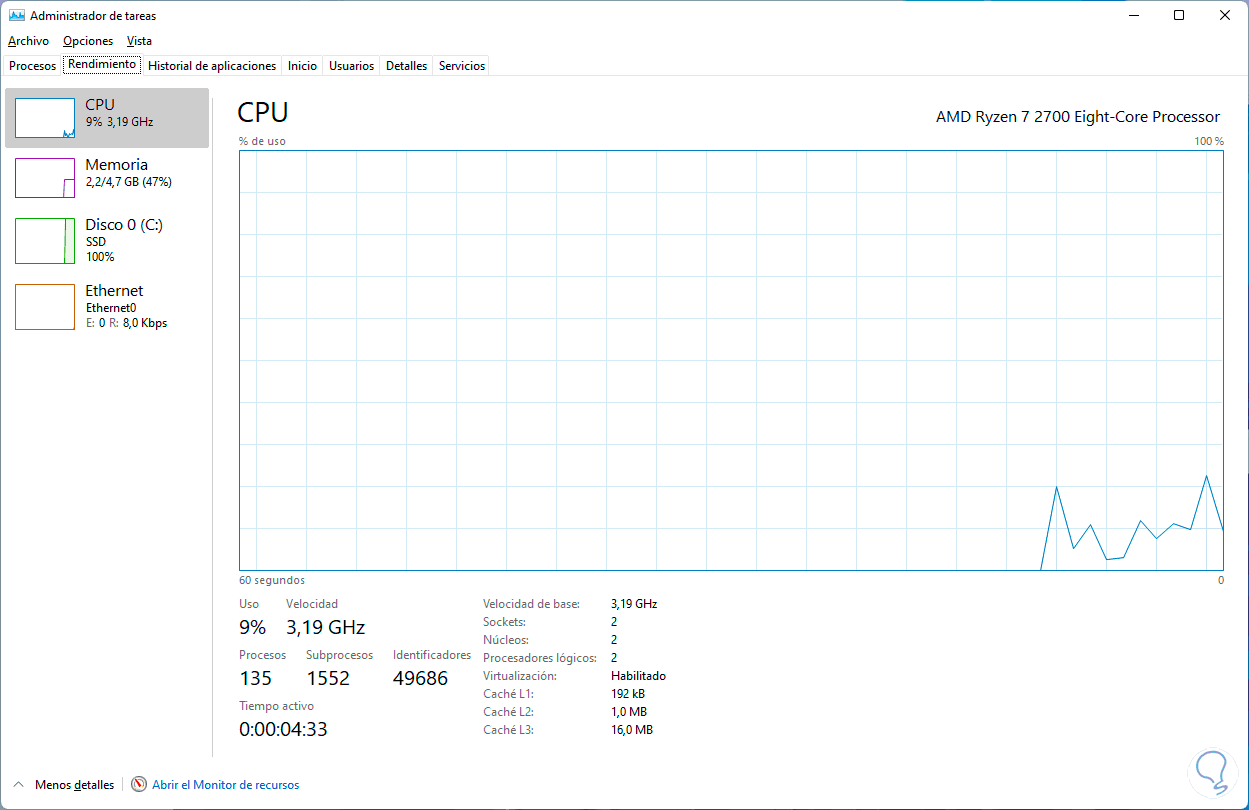Click the Disco 0 mini graph thumbnail
This screenshot has width=1249, height=810.
pos(45,241)
